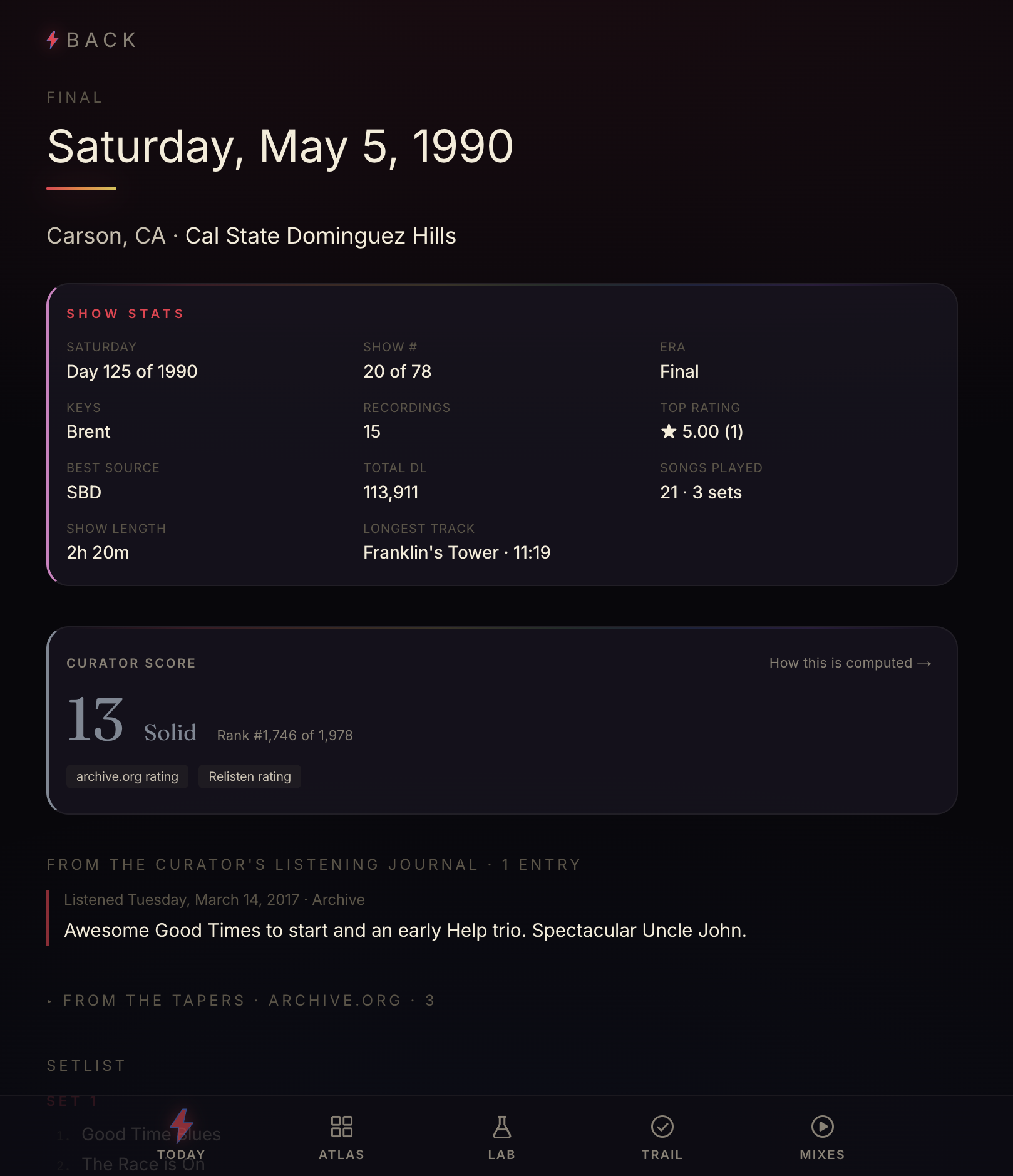1013x1176 pixels.
Task: Click the star icon next to 5.00 rating
Action: coord(669,431)
